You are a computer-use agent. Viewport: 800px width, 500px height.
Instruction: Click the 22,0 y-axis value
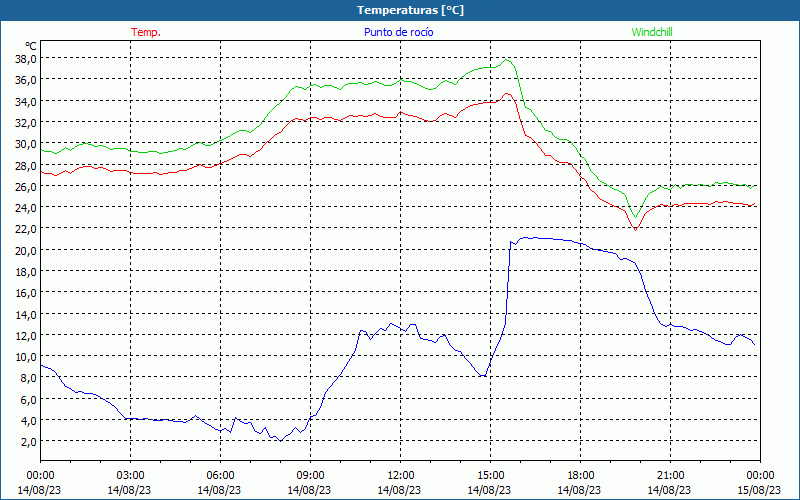[26, 229]
